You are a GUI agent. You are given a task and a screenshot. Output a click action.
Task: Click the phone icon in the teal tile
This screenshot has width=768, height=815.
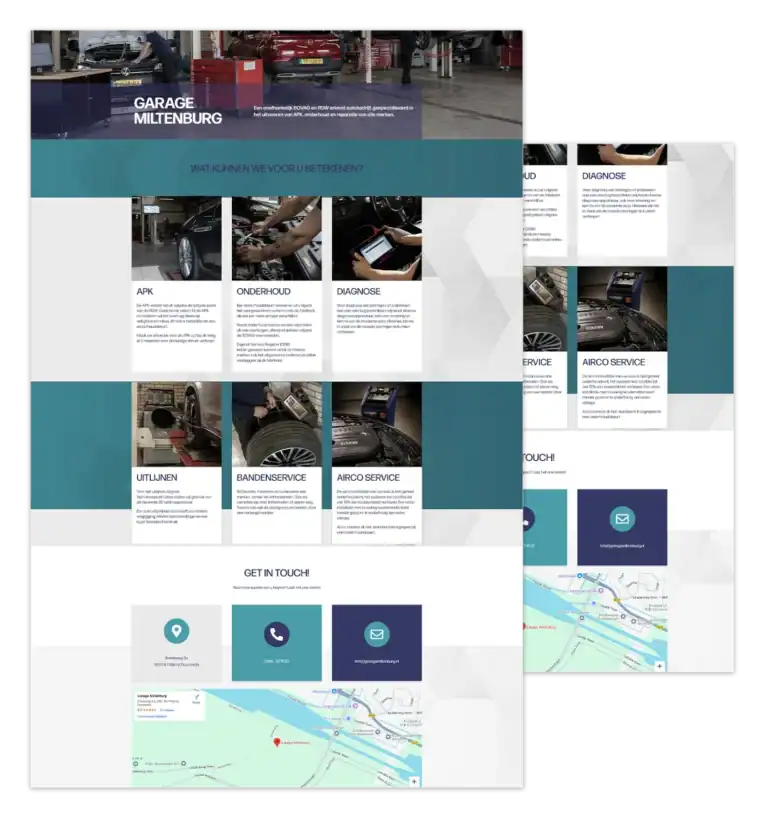click(276, 634)
